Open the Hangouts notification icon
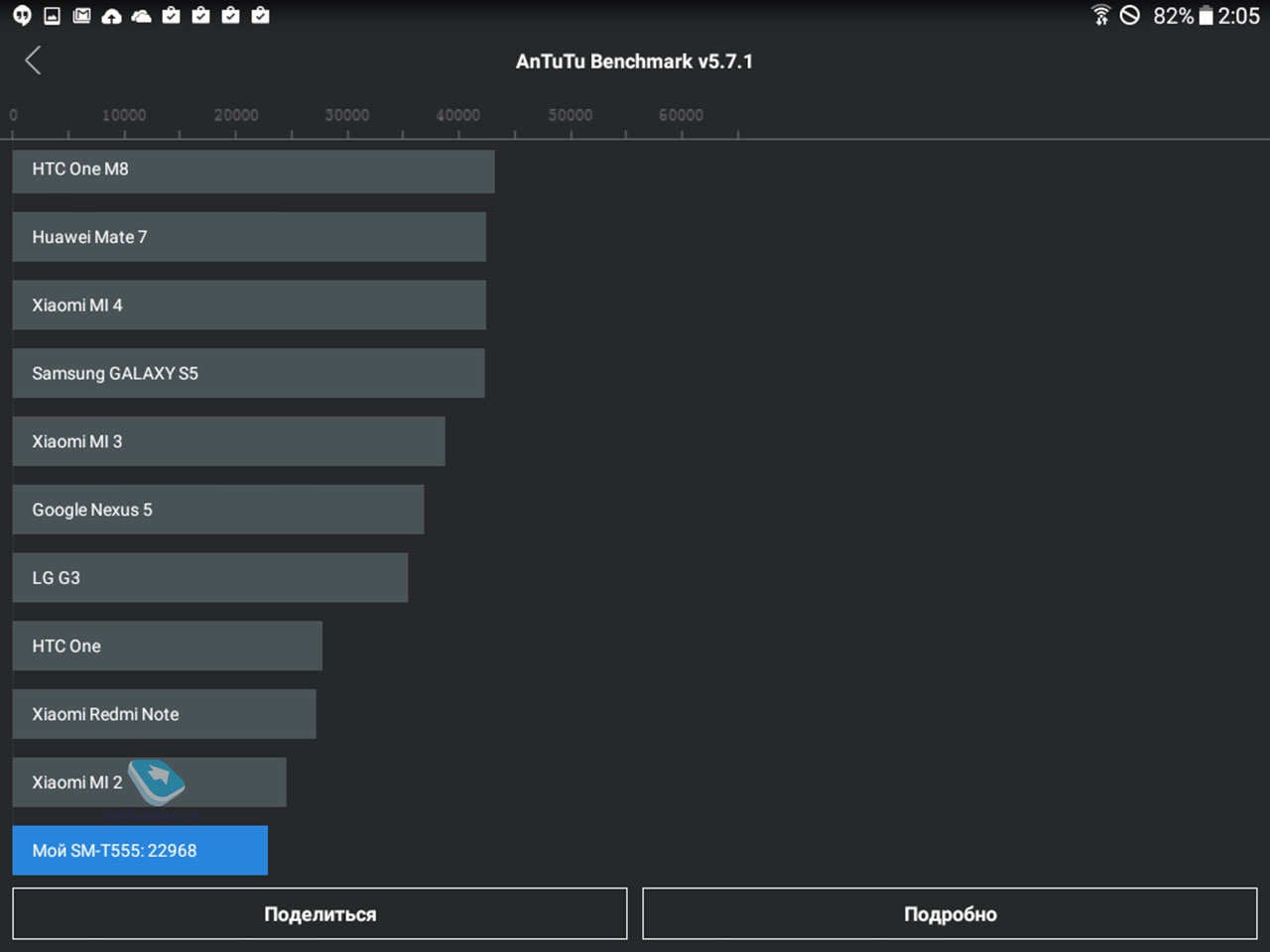This screenshot has width=1270, height=952. pyautogui.click(x=22, y=15)
